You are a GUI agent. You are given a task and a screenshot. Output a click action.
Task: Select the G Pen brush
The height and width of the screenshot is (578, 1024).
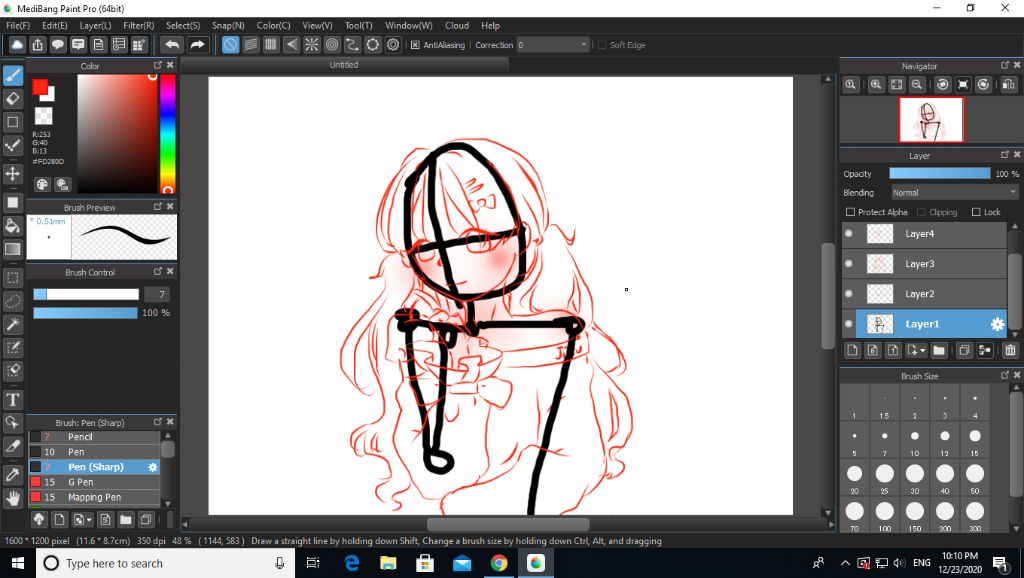[x=94, y=482]
